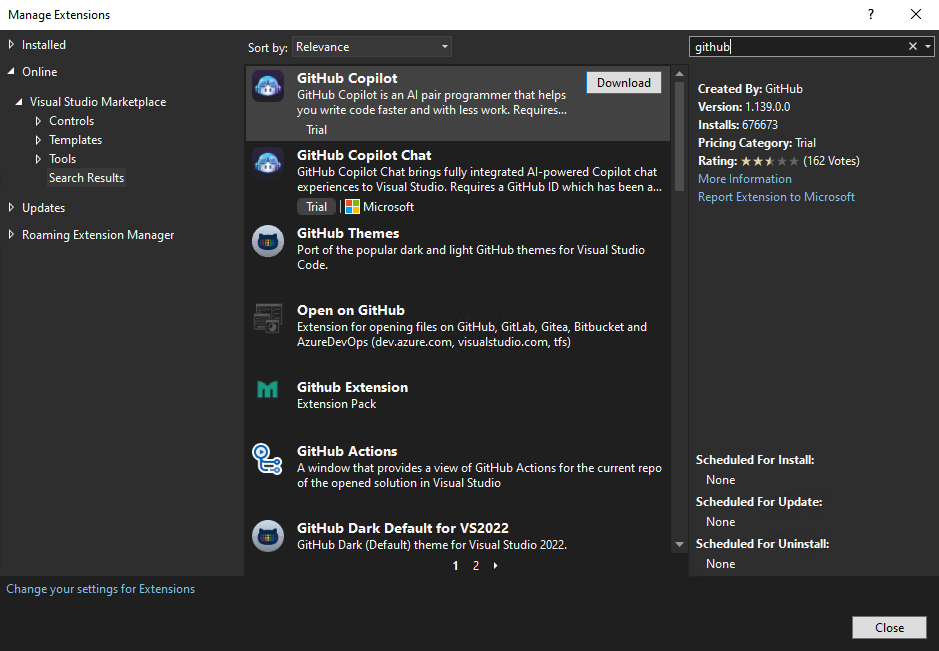Viewport: 939px width, 651px height.
Task: Click the Installs 676673 text
Action: tap(738, 125)
